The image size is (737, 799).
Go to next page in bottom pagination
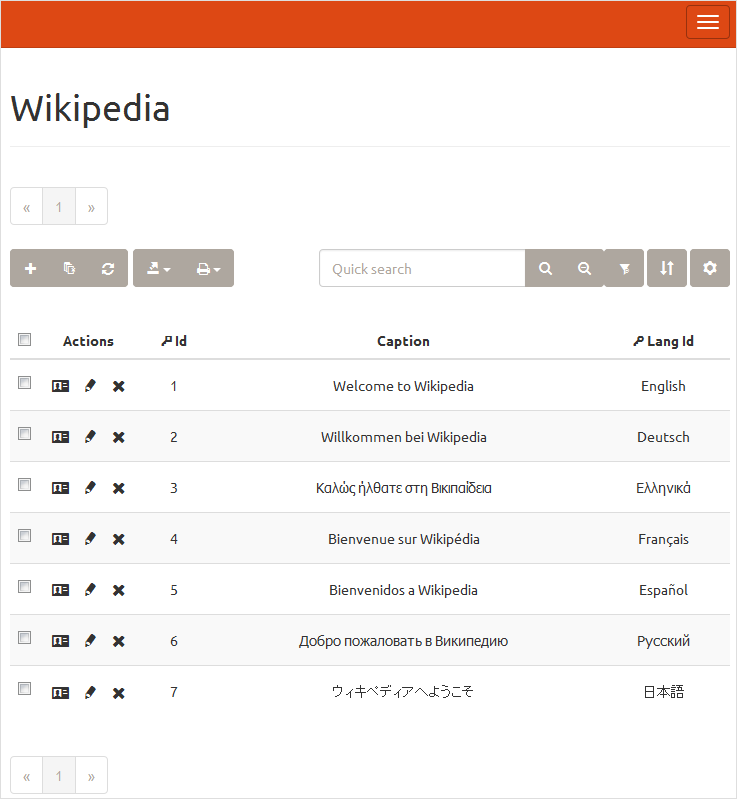coord(91,776)
